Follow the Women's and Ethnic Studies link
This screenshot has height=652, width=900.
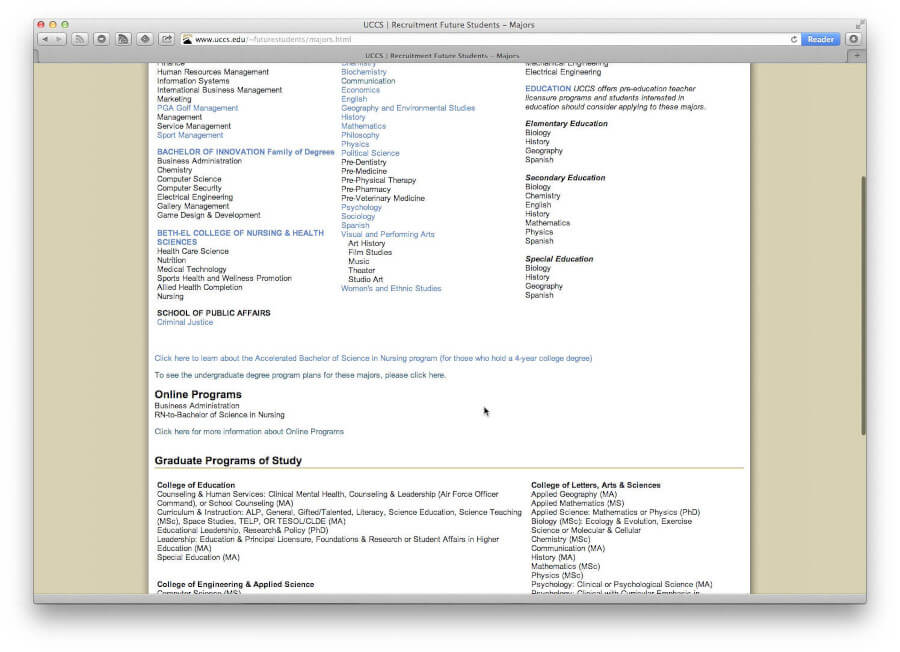(391, 288)
